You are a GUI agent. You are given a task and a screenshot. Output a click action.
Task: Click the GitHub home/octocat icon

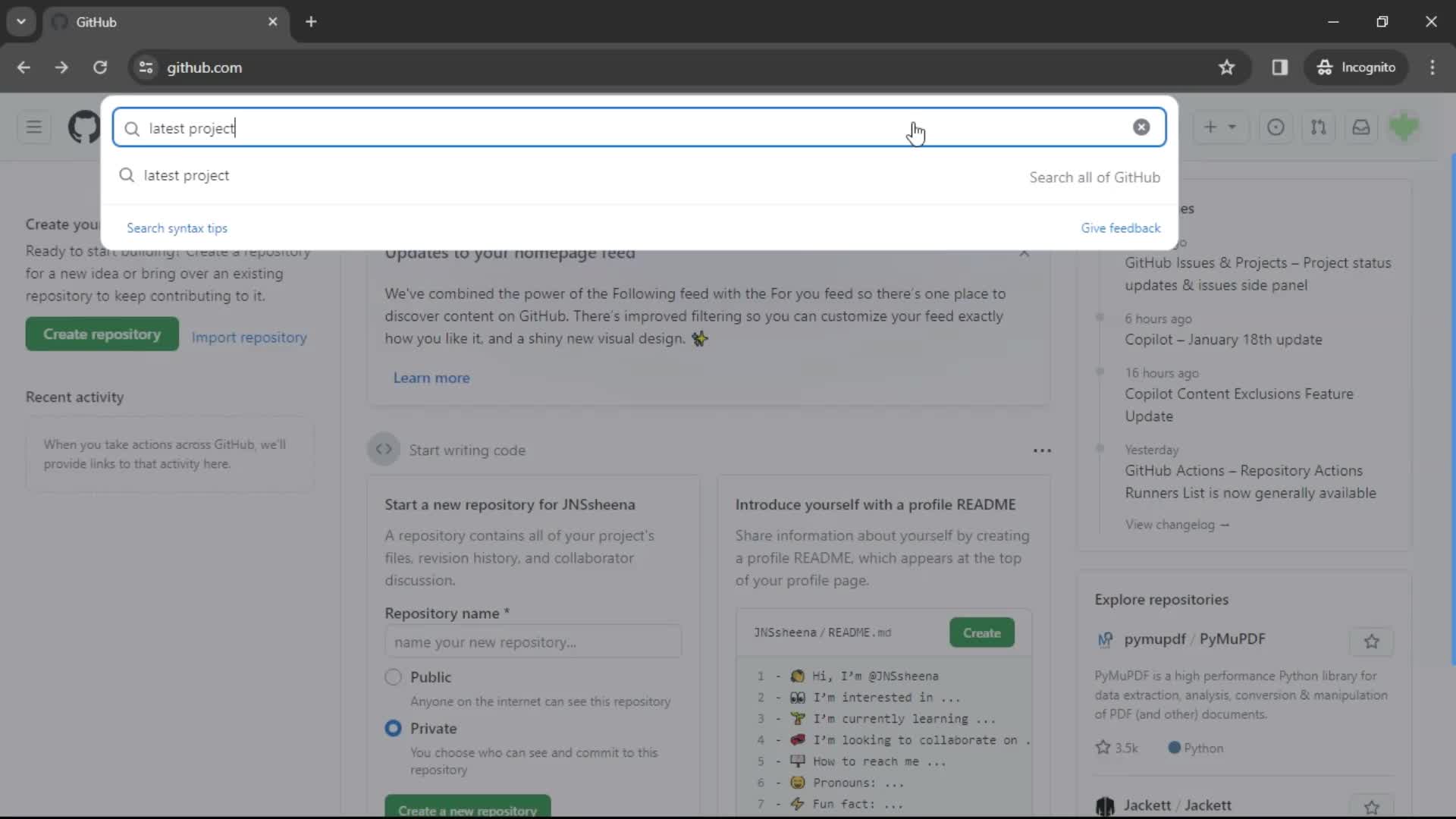(x=83, y=127)
